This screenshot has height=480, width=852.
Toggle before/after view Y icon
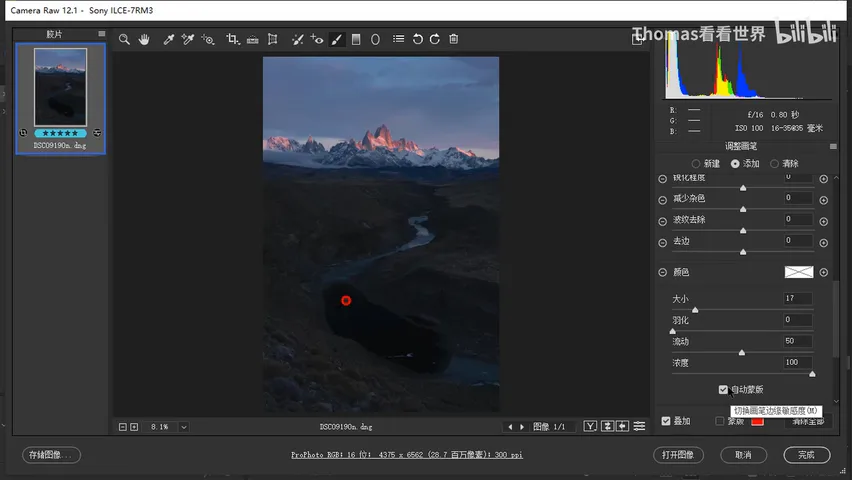tap(590, 427)
